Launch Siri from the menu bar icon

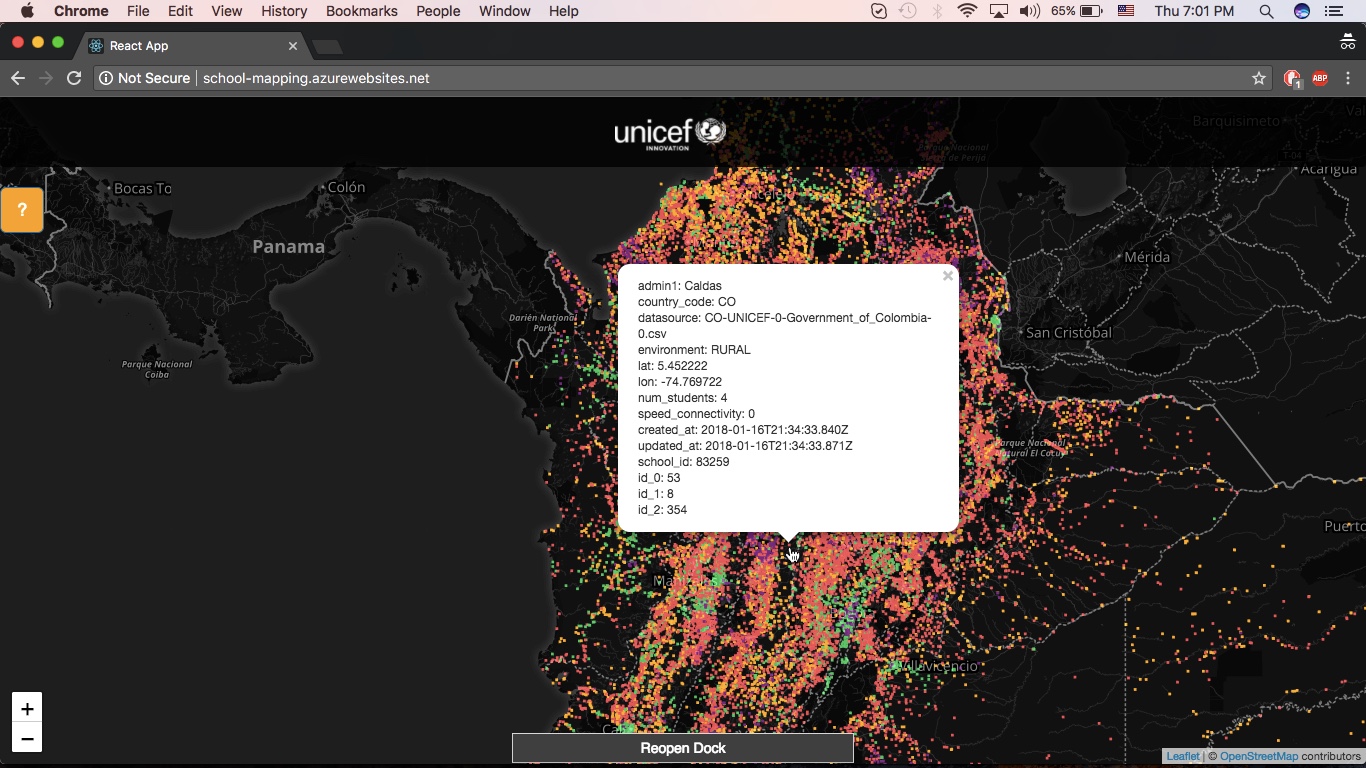(x=1301, y=11)
